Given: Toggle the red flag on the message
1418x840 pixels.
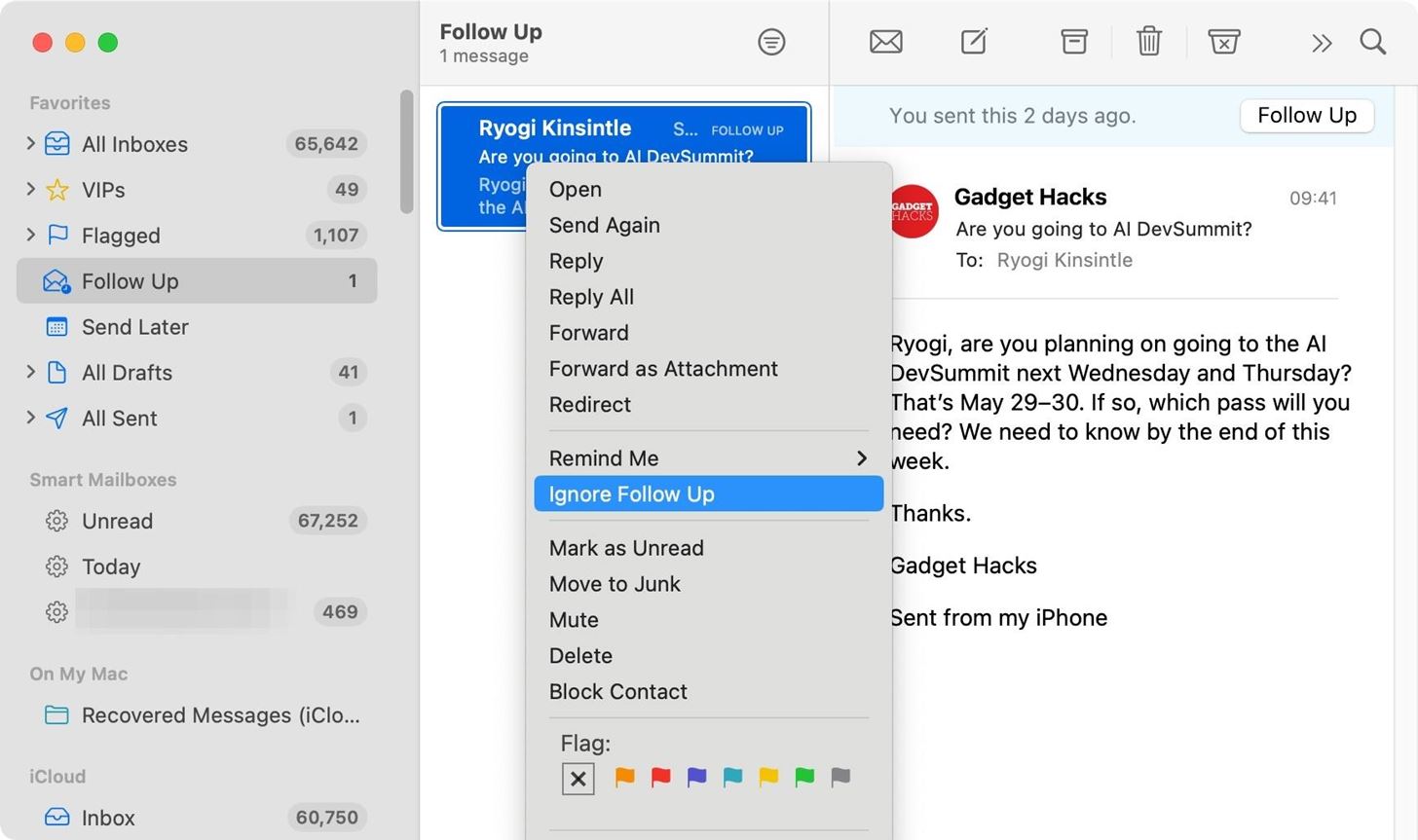Looking at the screenshot, I should pos(660,778).
